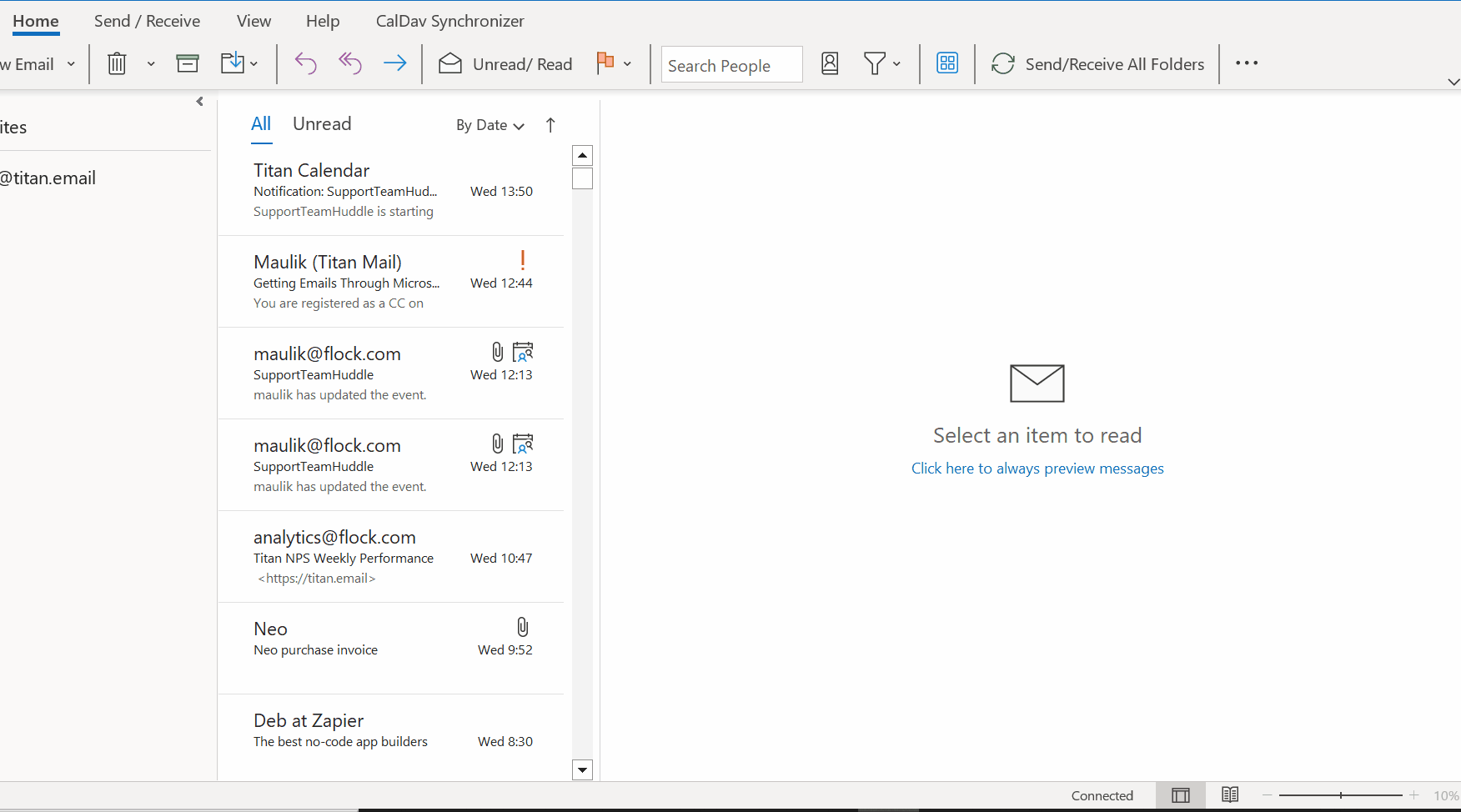Click the Reply All icon
The height and width of the screenshot is (812, 1461).
point(349,63)
